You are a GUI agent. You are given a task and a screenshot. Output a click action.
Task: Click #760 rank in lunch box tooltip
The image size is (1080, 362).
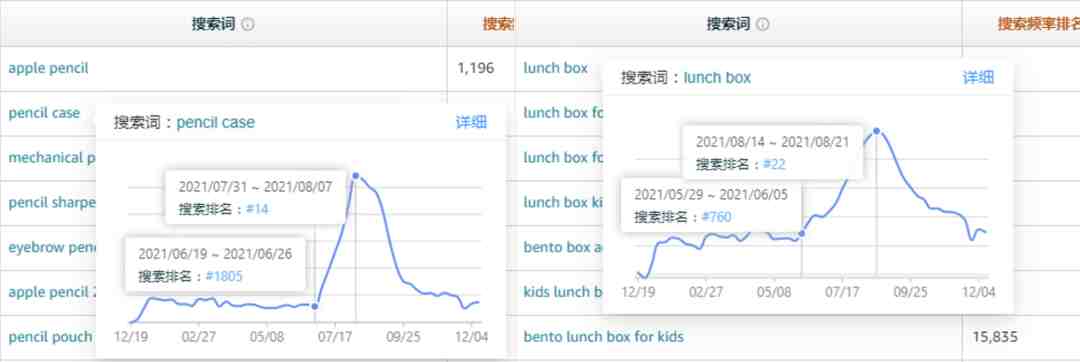(716, 217)
